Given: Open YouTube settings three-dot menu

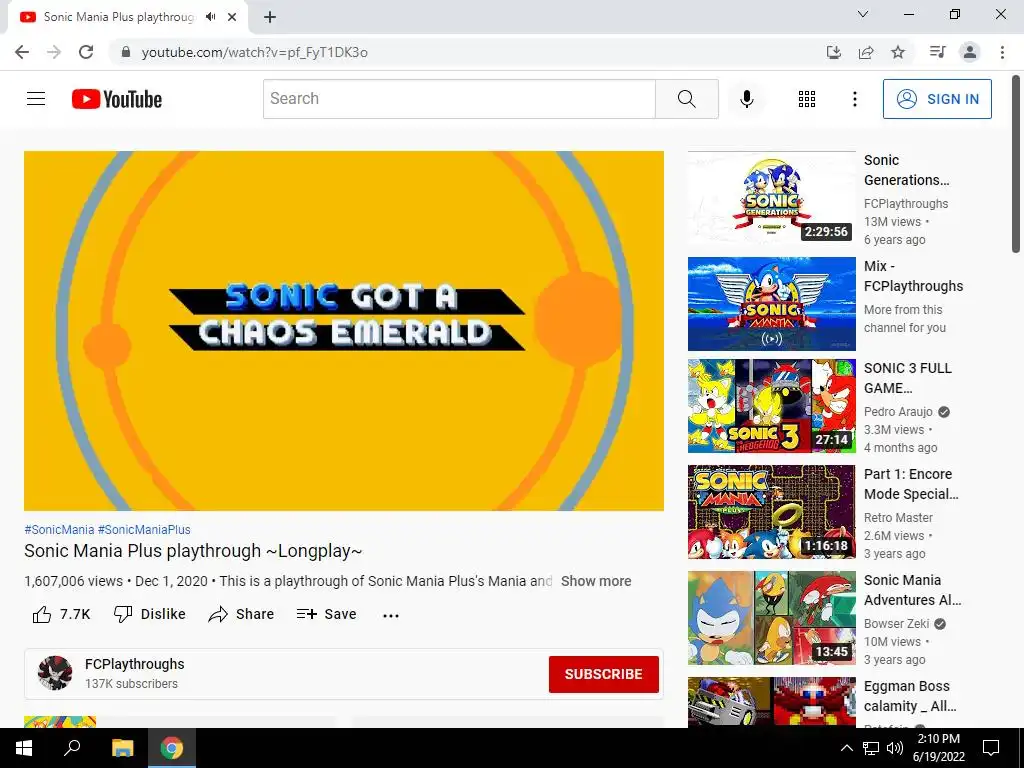Looking at the screenshot, I should click(854, 99).
